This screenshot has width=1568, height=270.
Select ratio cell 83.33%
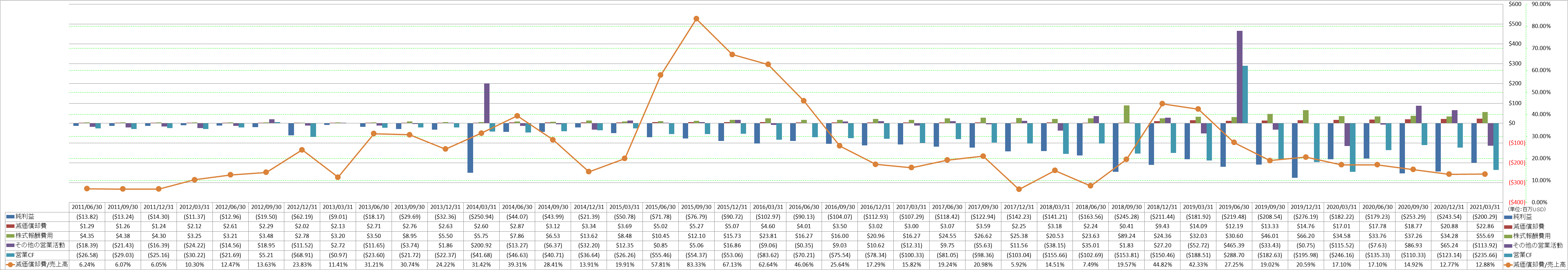coord(696,265)
